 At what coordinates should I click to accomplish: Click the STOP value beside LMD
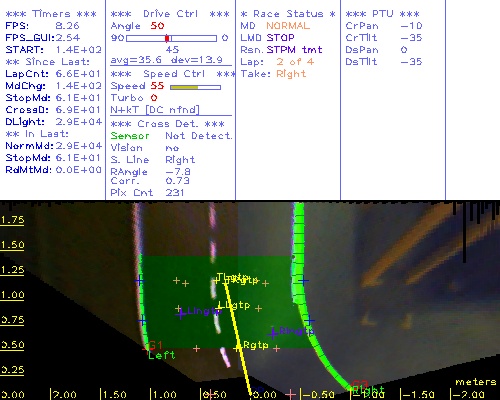(x=280, y=38)
